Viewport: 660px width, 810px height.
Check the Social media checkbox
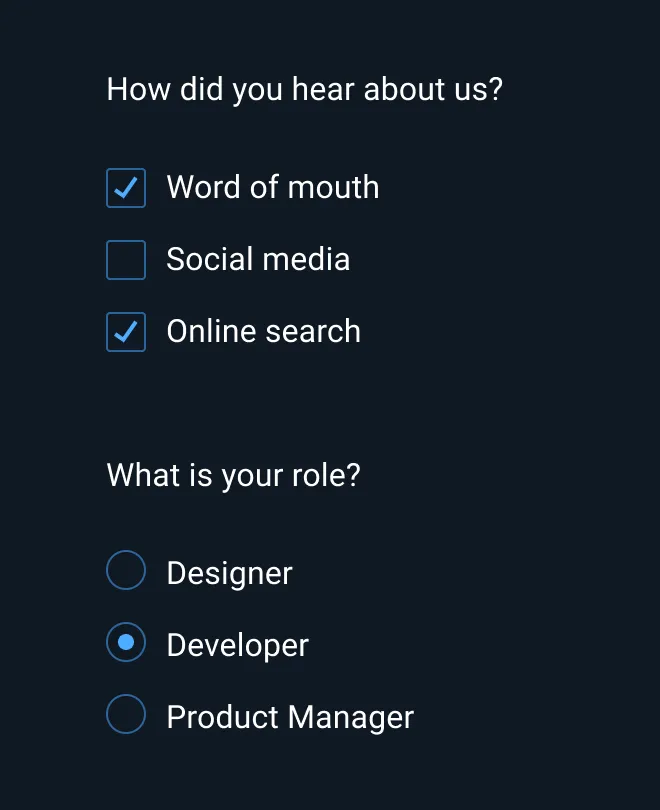(125, 259)
